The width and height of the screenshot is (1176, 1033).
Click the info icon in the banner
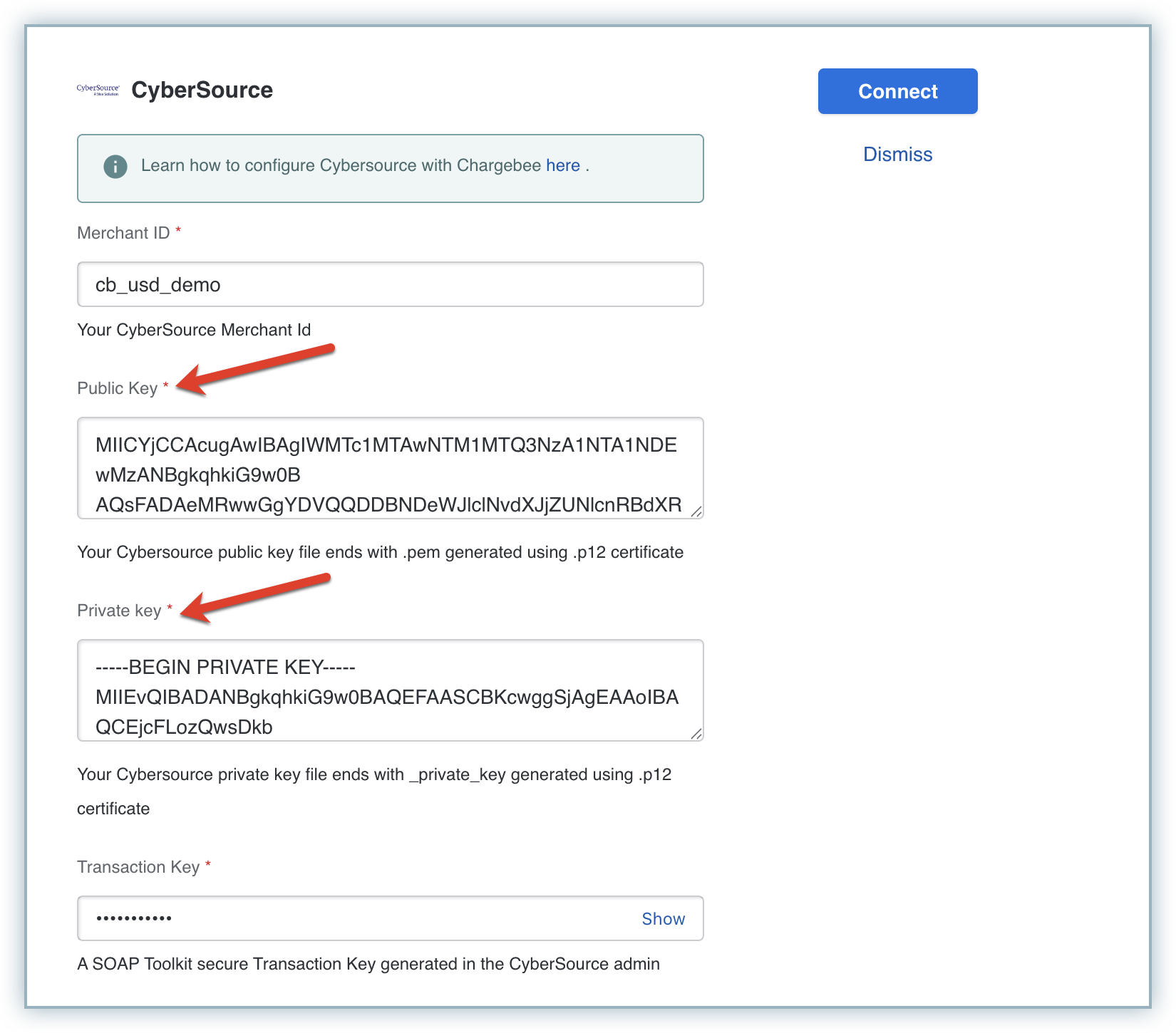coord(115,166)
